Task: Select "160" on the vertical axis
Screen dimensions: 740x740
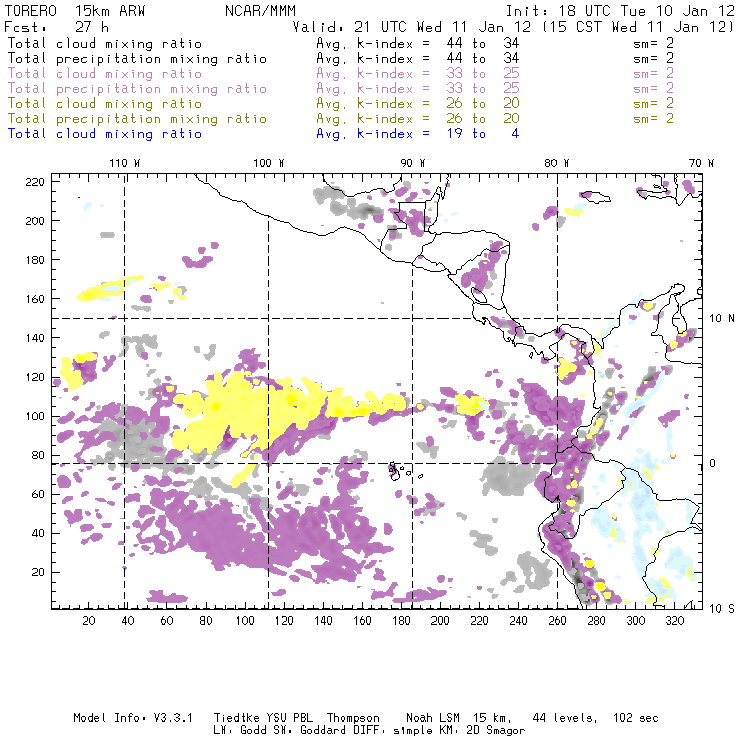Action: (x=35, y=299)
